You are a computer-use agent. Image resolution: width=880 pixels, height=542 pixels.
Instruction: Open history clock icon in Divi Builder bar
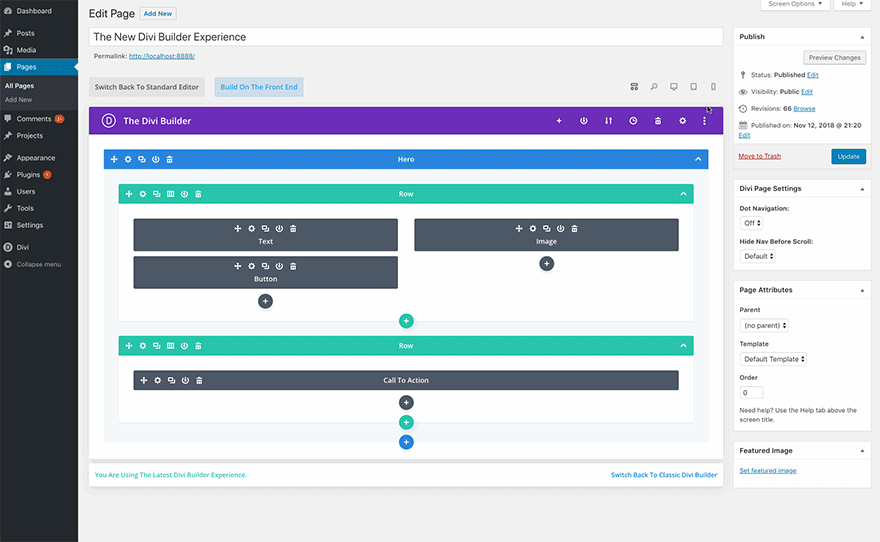(x=633, y=121)
